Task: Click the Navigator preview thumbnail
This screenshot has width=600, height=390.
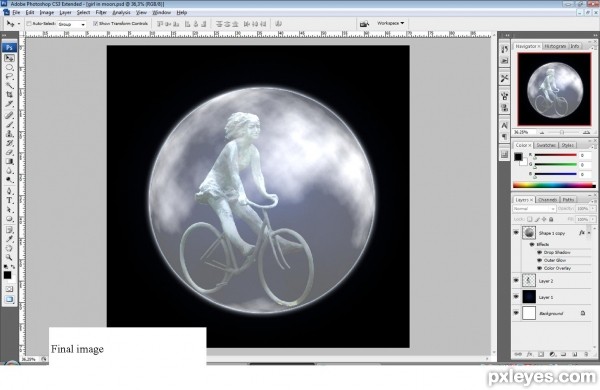Action: [554, 89]
